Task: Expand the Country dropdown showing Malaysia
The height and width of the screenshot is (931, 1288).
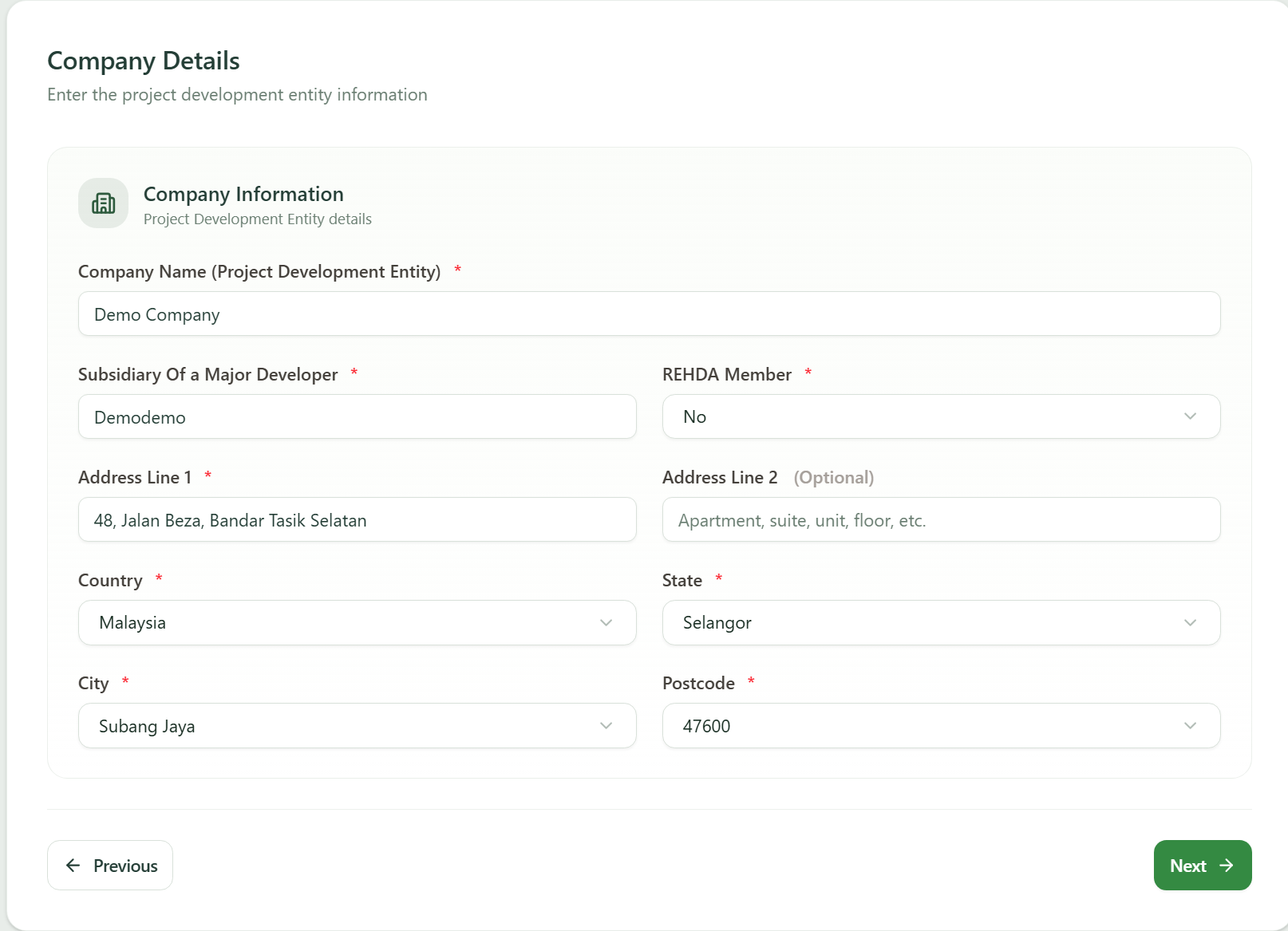Action: click(x=358, y=622)
